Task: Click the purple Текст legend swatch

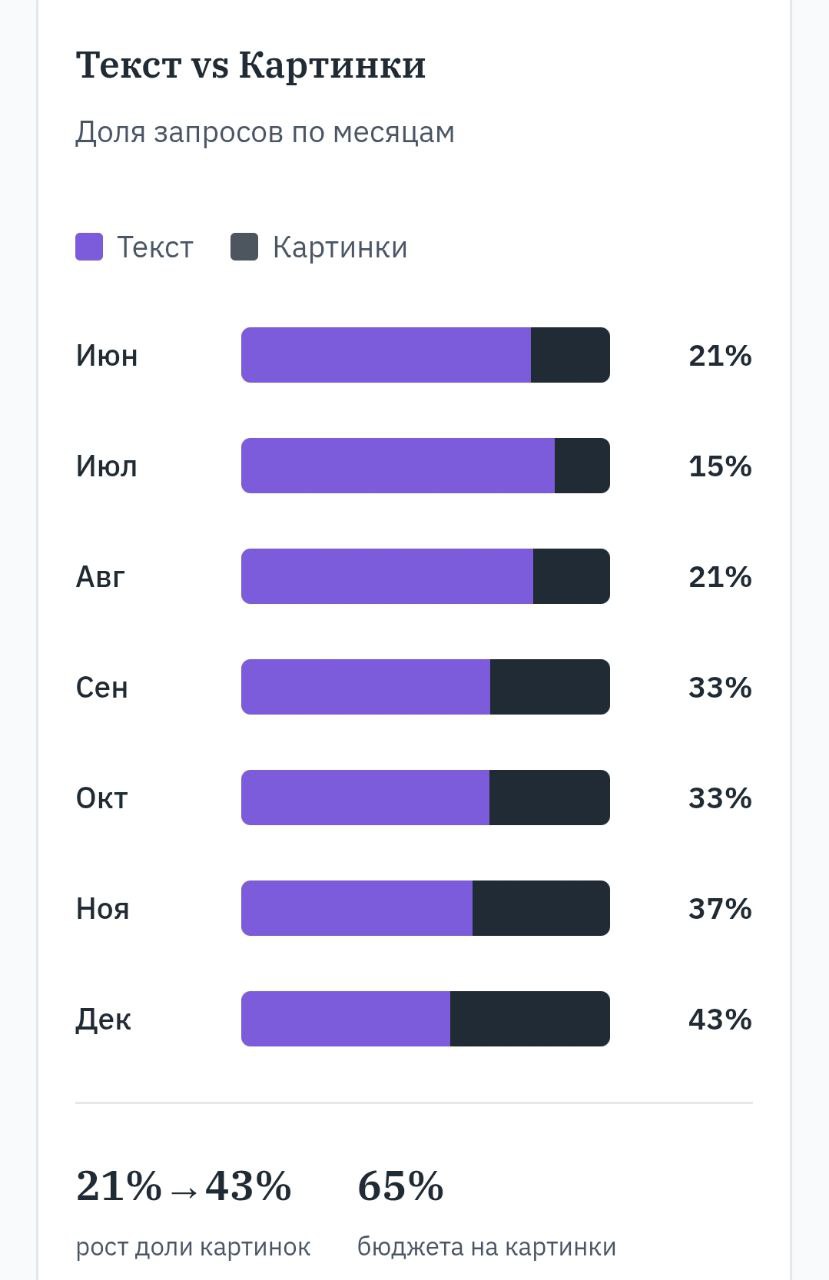Action: click(x=89, y=247)
